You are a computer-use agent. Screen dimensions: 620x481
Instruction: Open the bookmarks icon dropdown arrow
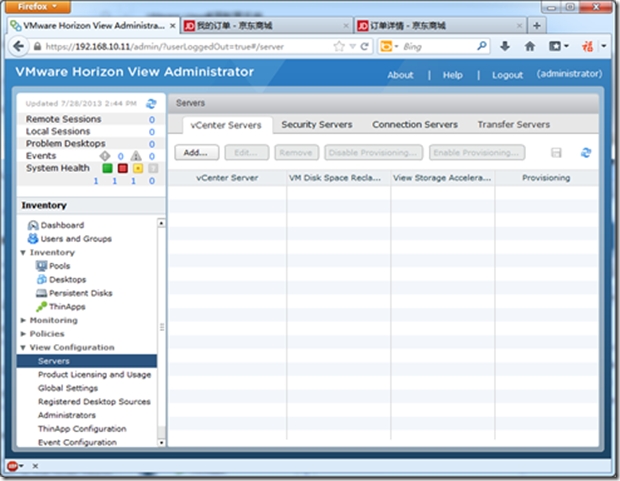coord(566,46)
